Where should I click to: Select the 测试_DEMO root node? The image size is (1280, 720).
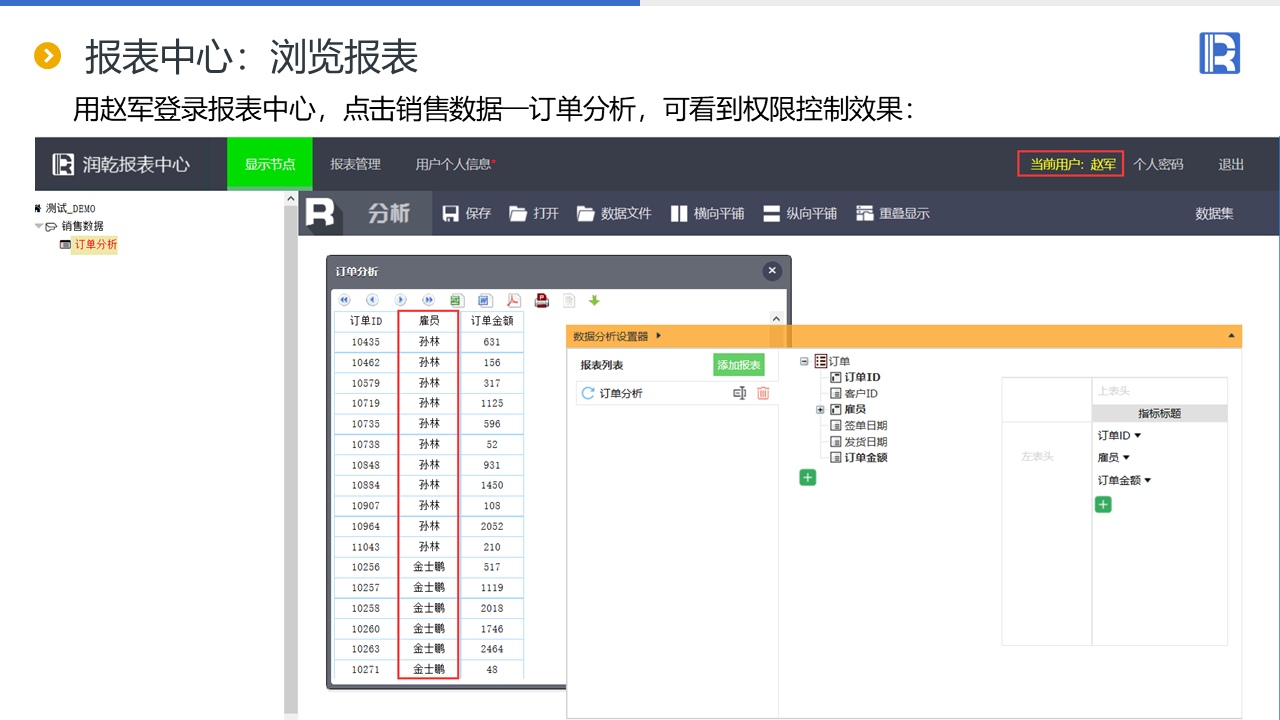tap(70, 209)
